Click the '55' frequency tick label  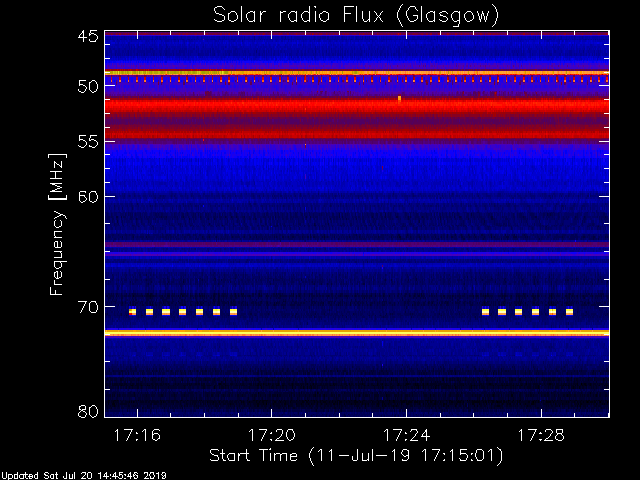(88, 142)
